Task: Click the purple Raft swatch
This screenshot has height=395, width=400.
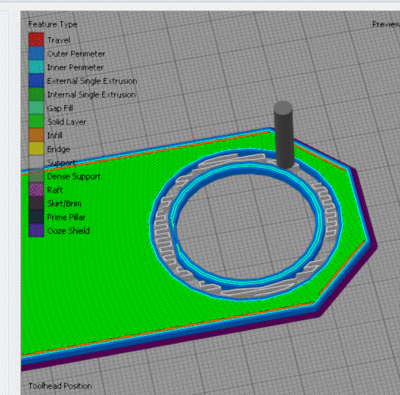Action: [x=36, y=190]
